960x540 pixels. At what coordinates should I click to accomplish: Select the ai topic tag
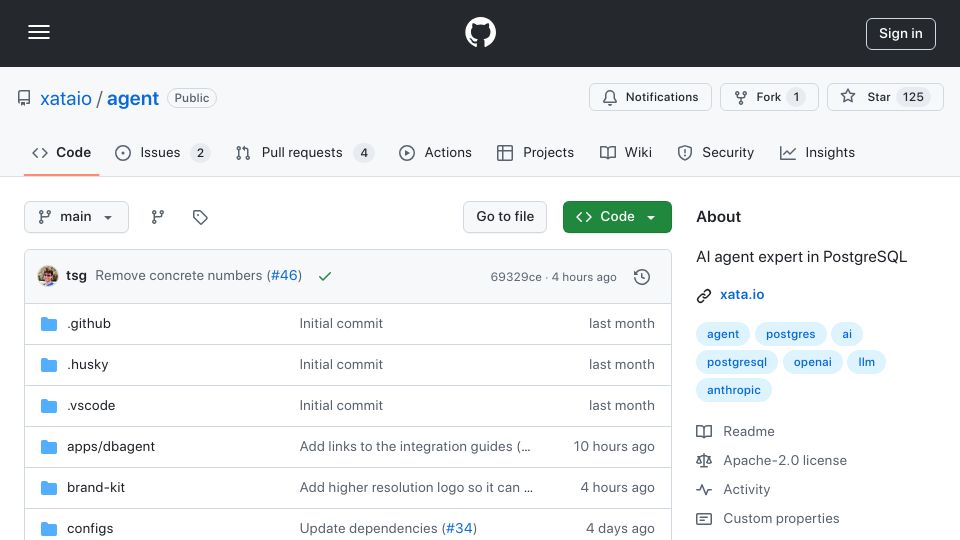tap(847, 334)
